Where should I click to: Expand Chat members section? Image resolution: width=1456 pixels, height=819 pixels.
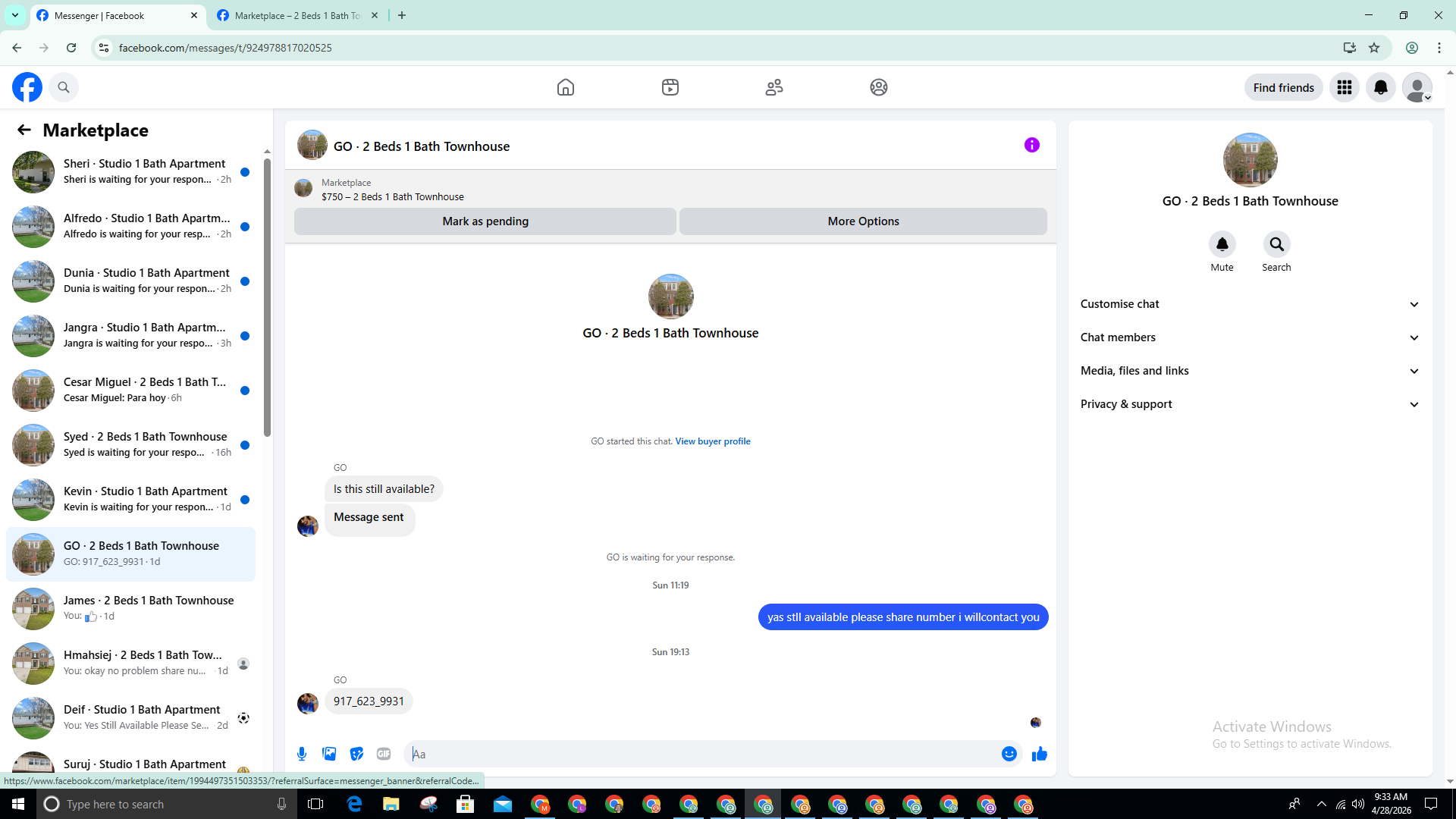[1249, 337]
